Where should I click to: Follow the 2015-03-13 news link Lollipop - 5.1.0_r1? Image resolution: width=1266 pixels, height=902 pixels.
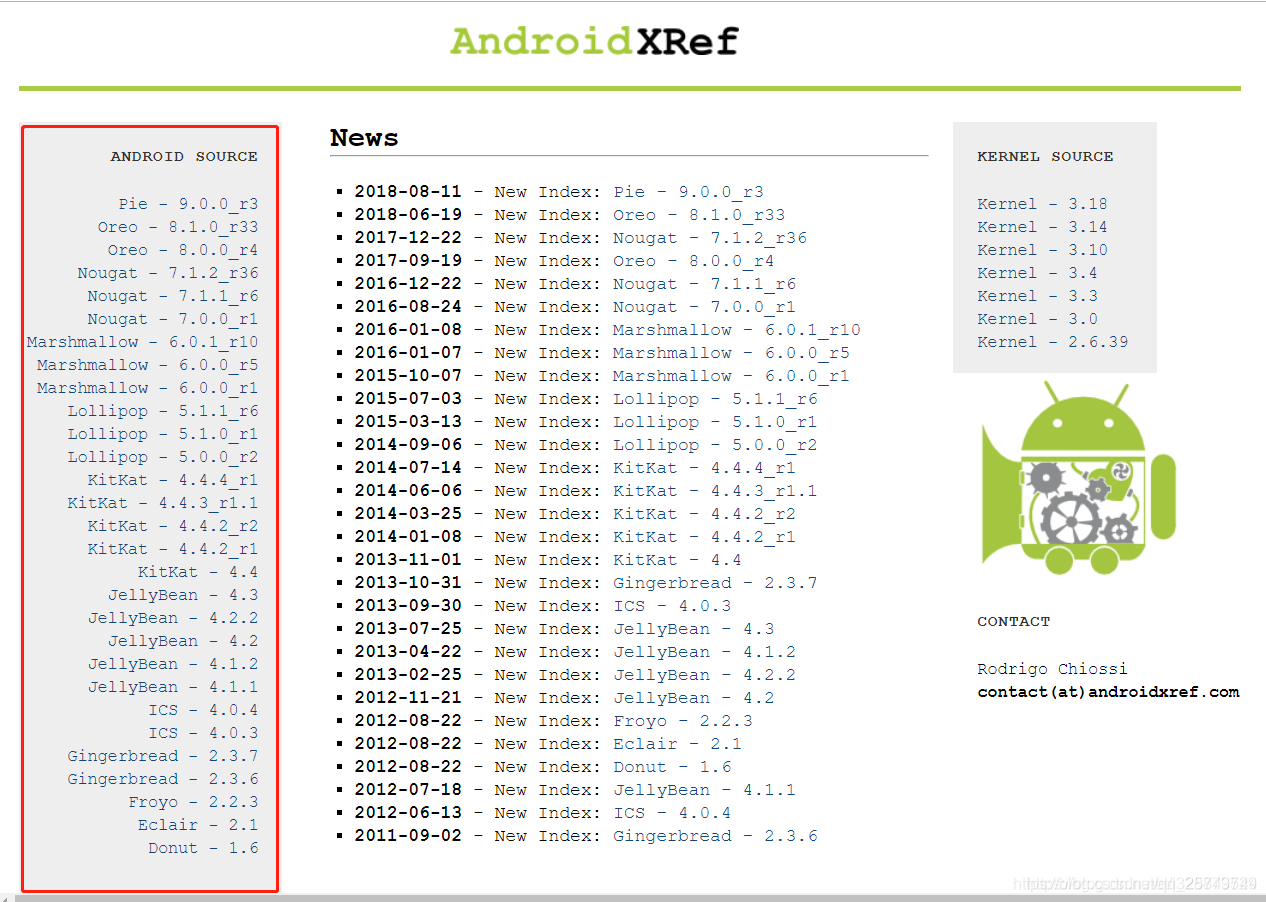pyautogui.click(x=715, y=422)
